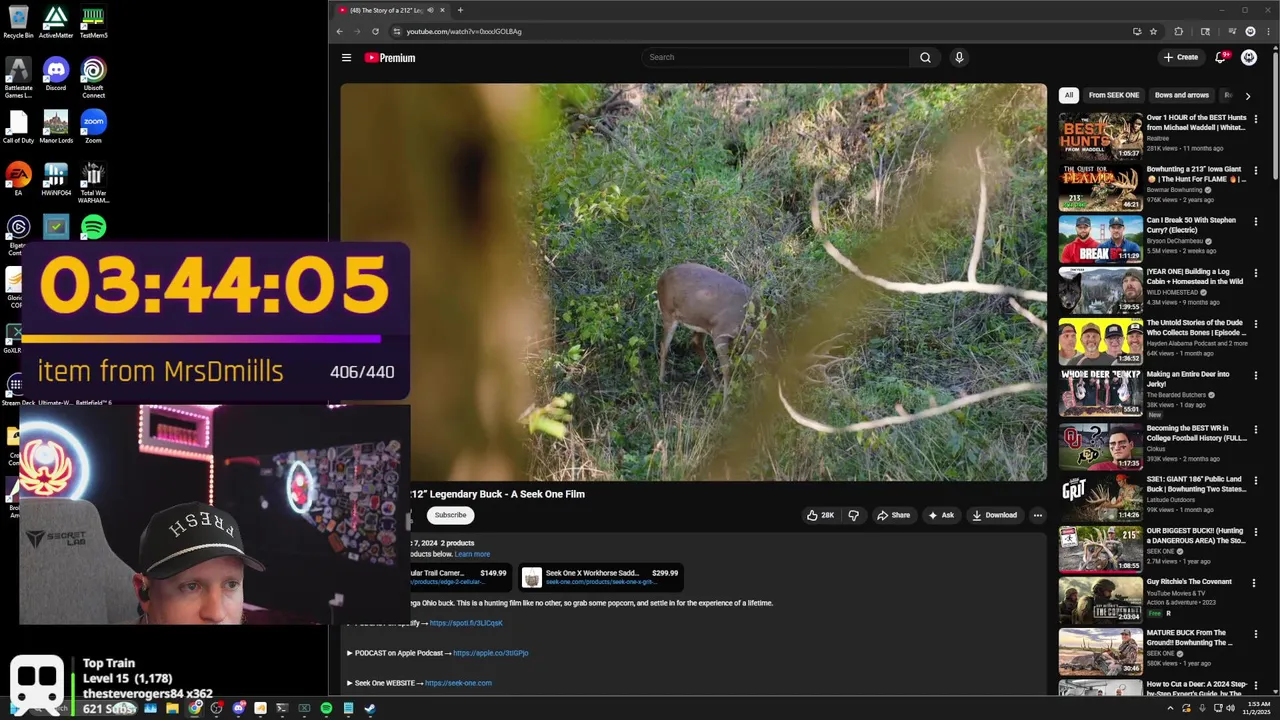Subscribe to the channel
This screenshot has height=720, width=1280.
coord(450,515)
